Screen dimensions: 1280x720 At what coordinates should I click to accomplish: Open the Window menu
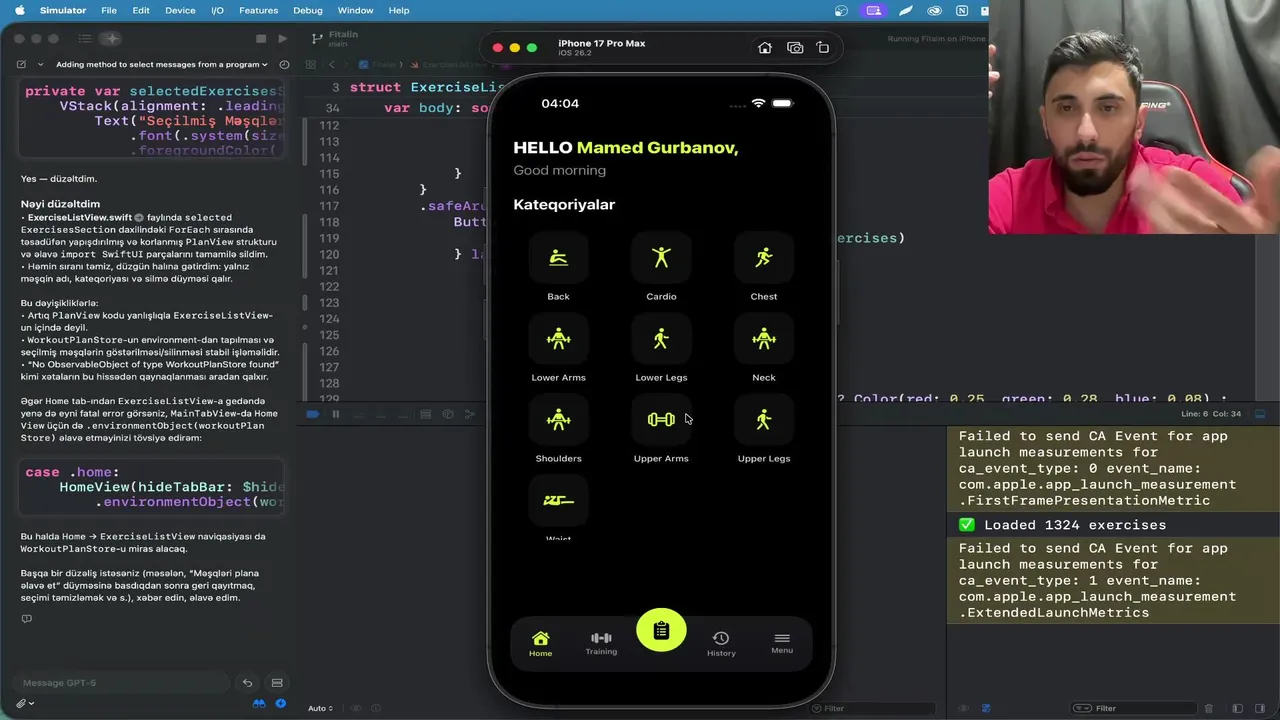point(355,10)
